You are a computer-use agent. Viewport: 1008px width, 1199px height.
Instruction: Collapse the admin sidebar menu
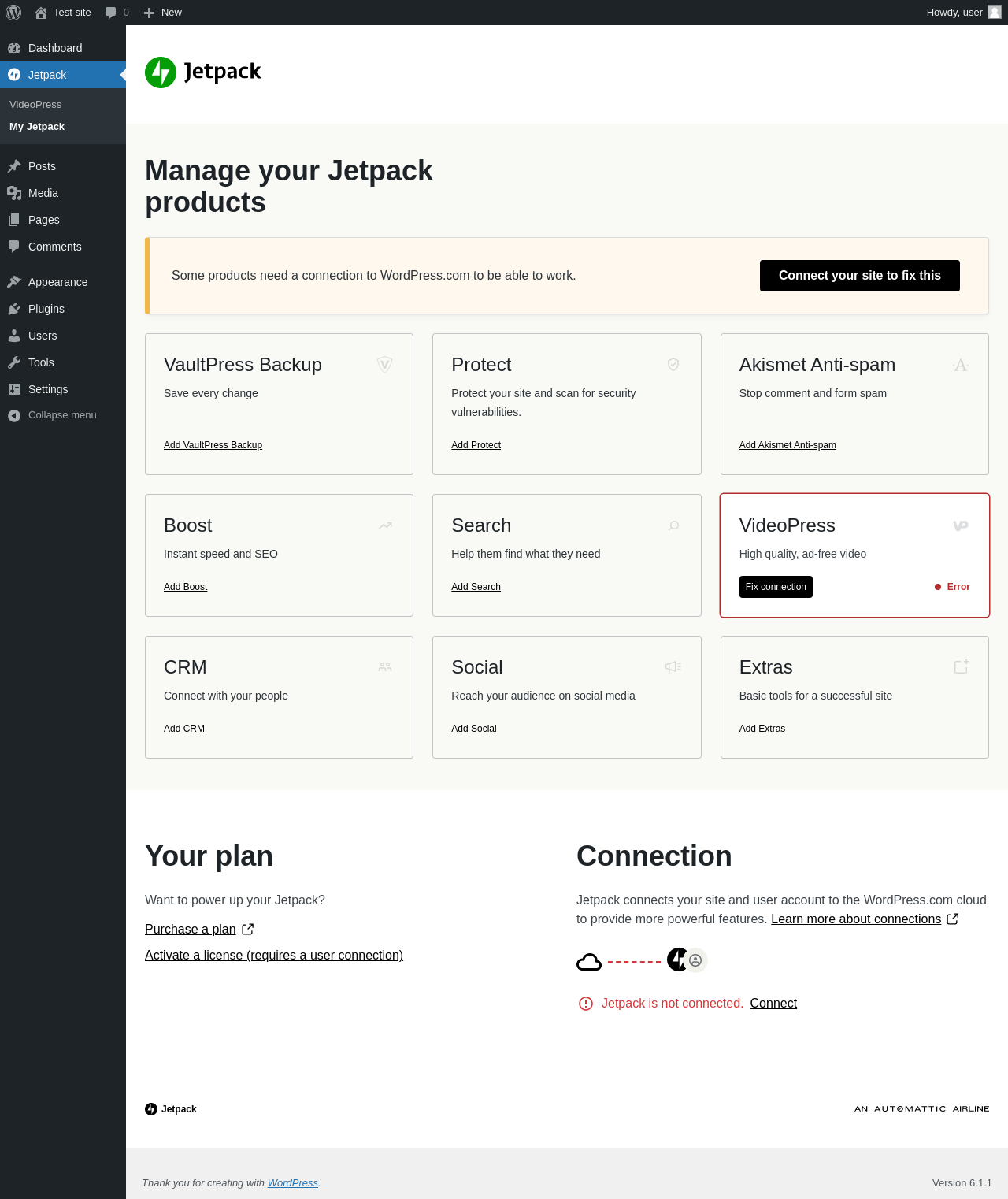63,415
